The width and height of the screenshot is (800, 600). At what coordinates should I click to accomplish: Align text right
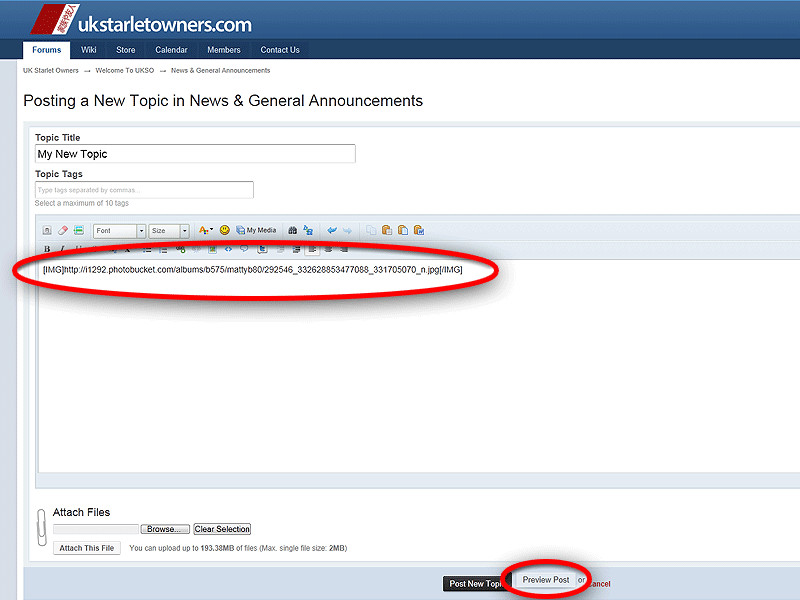[344, 249]
